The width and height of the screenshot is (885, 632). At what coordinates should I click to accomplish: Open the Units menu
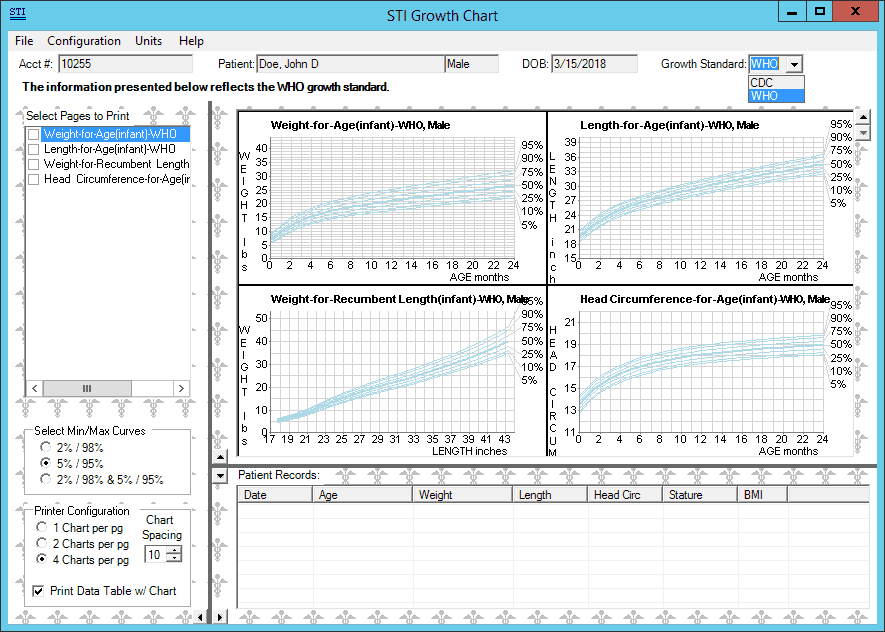(x=148, y=41)
